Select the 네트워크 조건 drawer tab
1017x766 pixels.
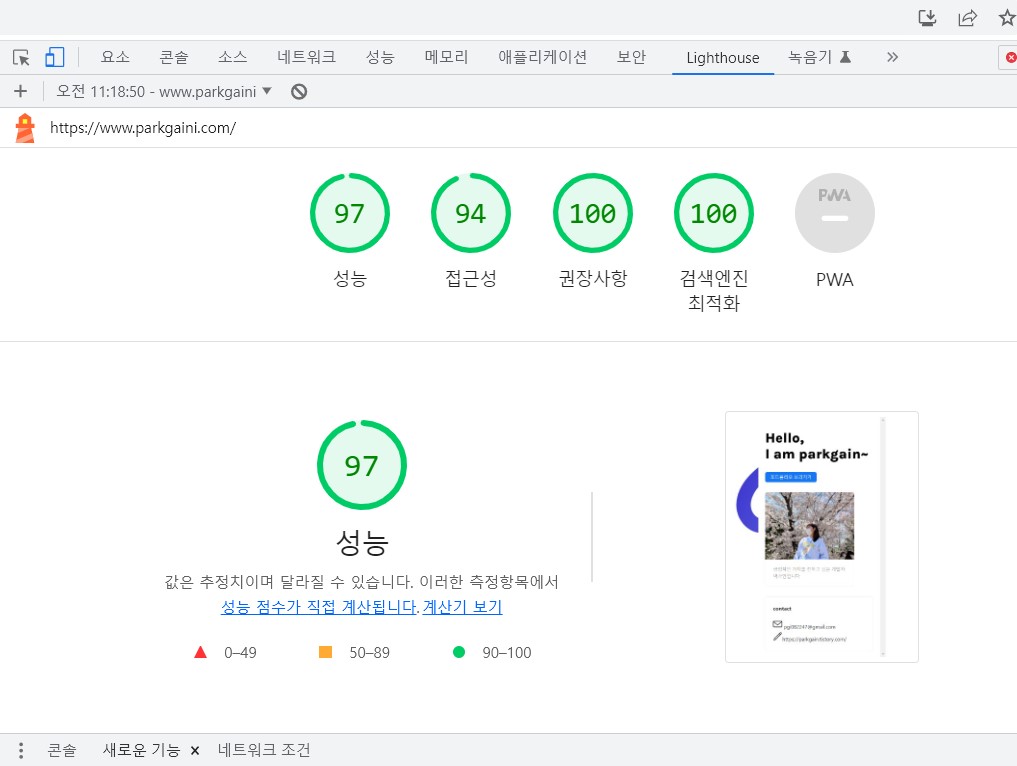click(x=264, y=749)
